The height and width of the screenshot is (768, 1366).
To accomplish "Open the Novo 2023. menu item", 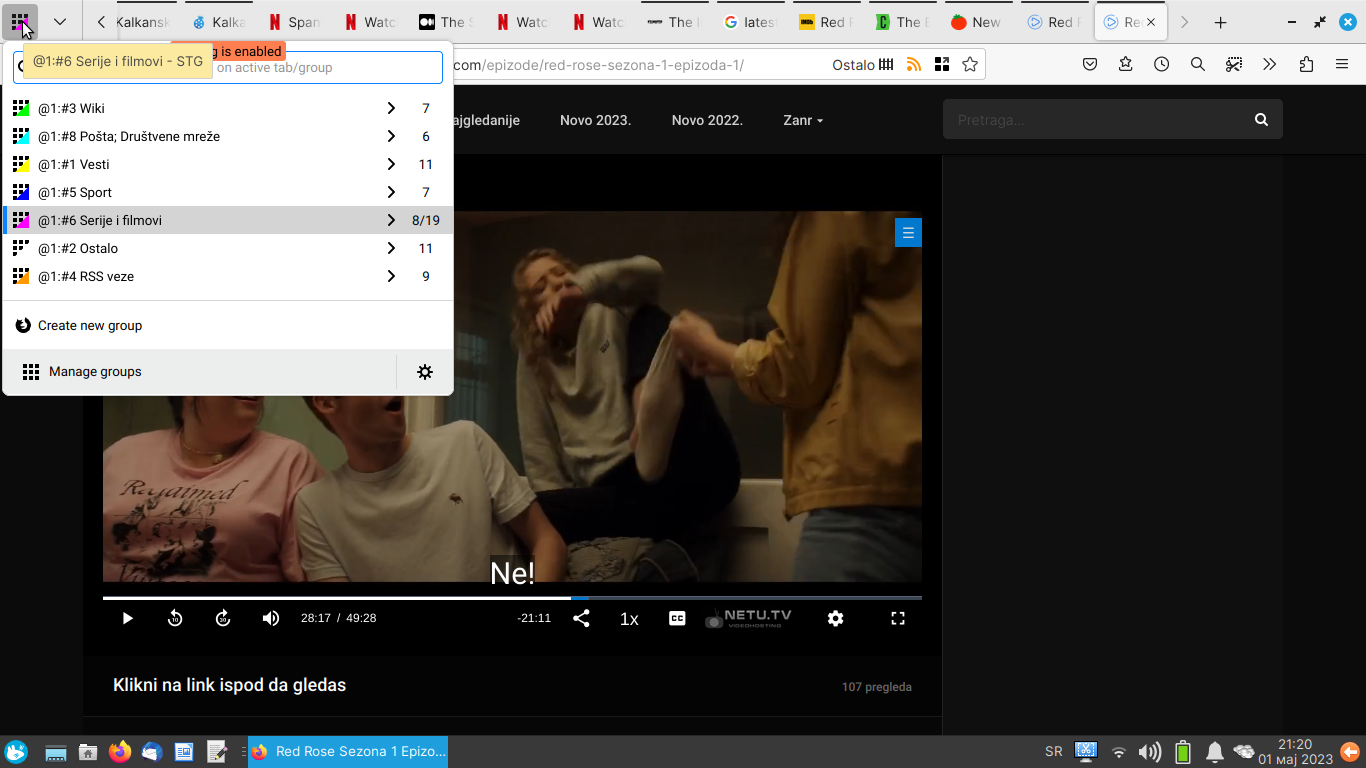I will [595, 120].
